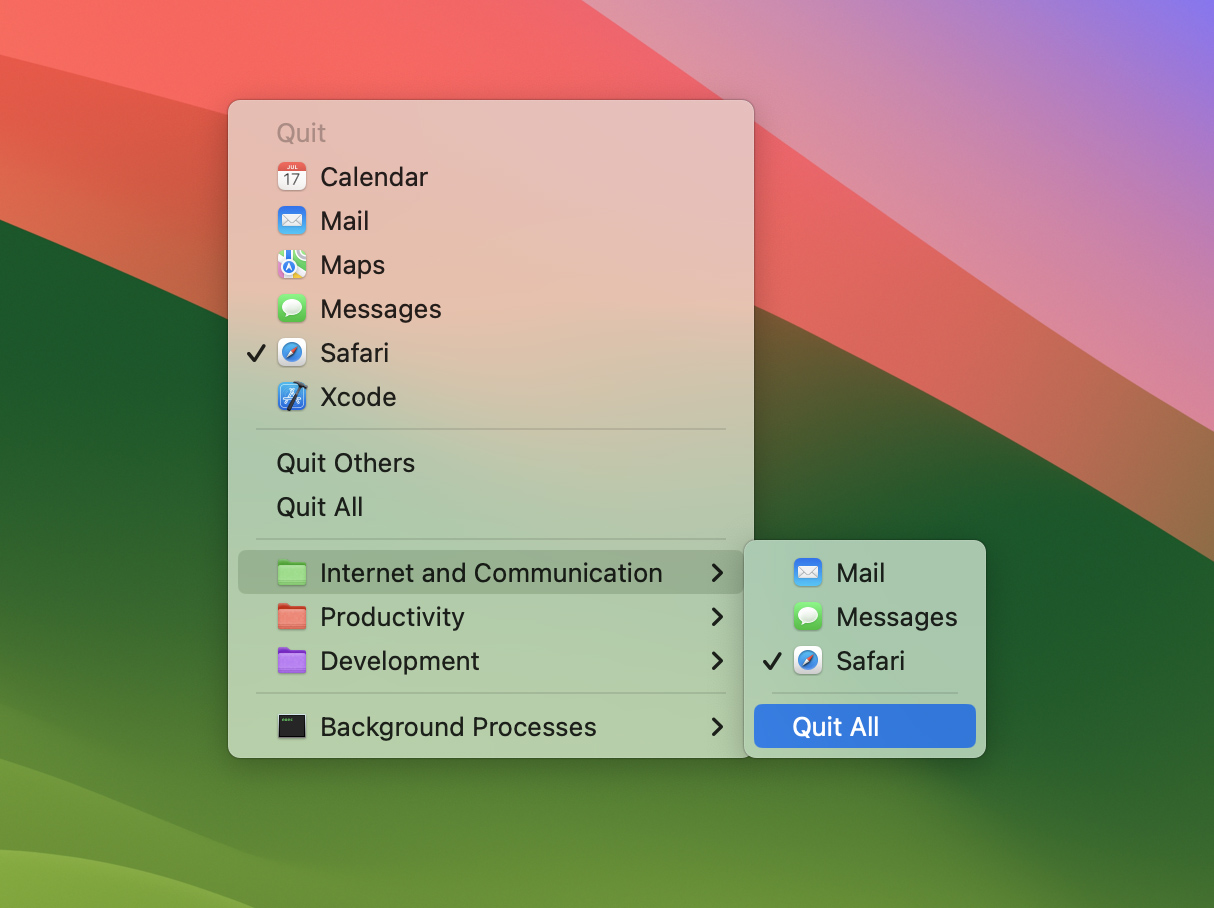Click the Maps app icon
This screenshot has width=1214, height=908.
point(292,265)
